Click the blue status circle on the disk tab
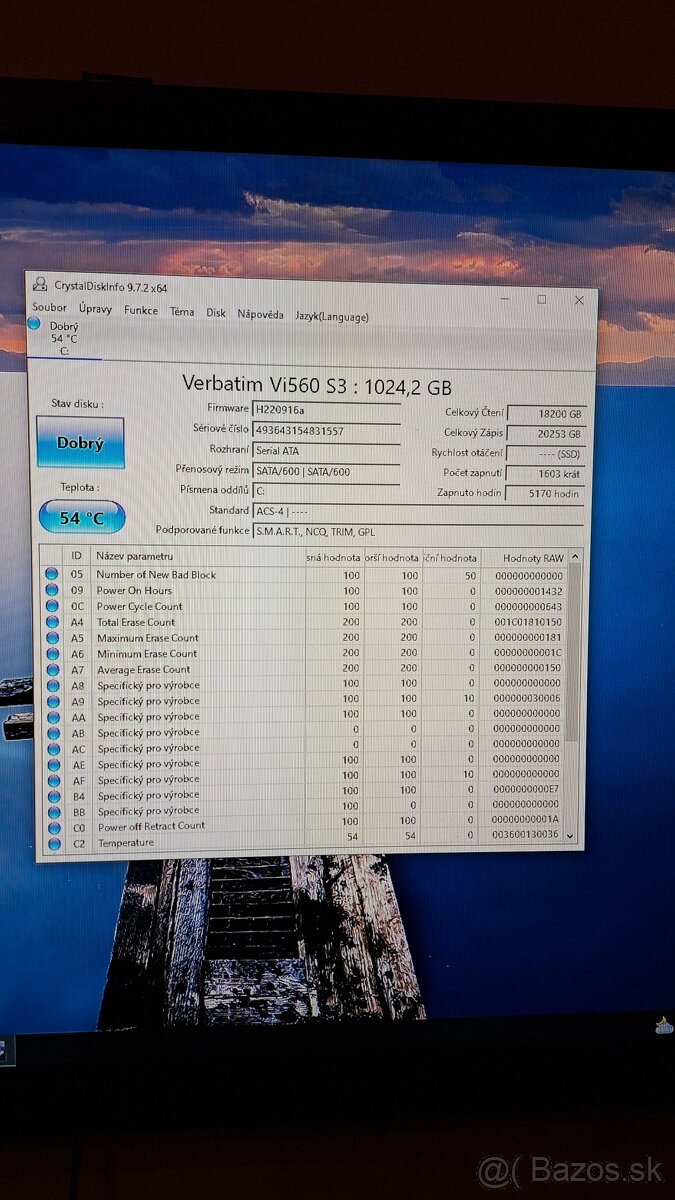 click(35, 324)
